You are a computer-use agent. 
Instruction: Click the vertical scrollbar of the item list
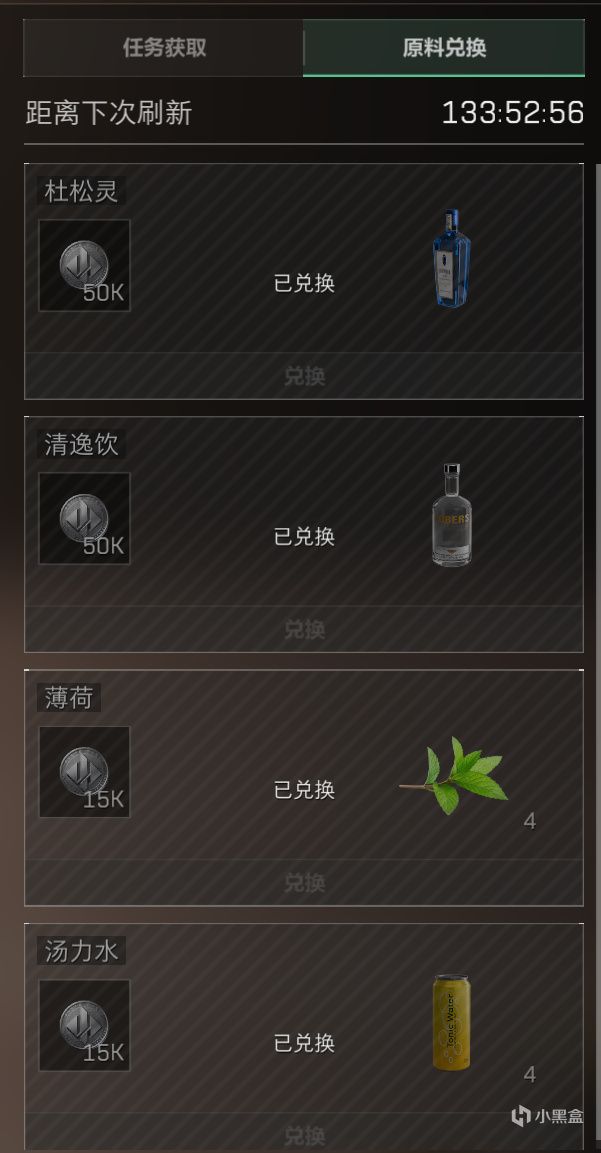click(597, 658)
